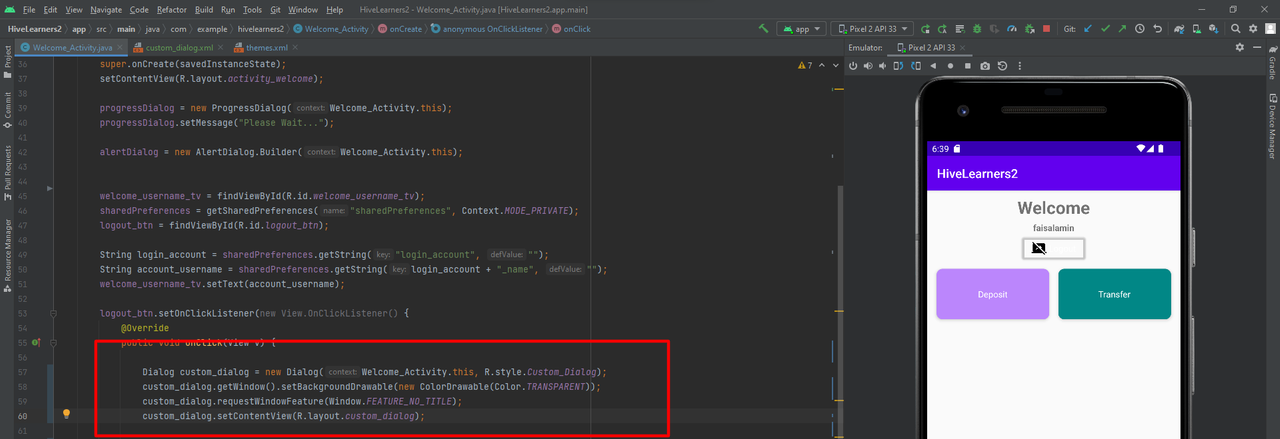
Task: Click the Apply Code Changes icon
Action: (x=960, y=29)
